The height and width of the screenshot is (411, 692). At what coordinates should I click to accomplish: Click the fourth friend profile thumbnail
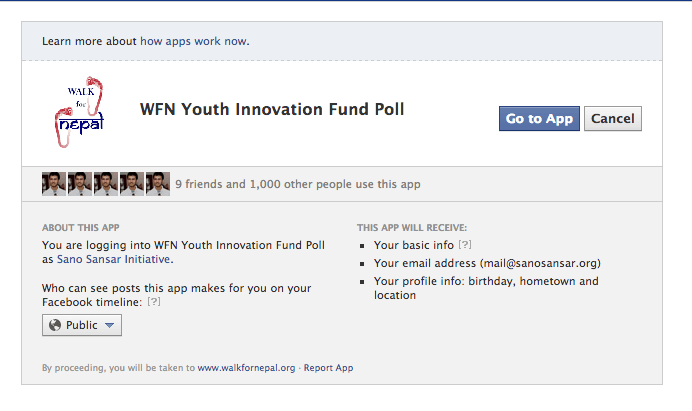[x=132, y=184]
